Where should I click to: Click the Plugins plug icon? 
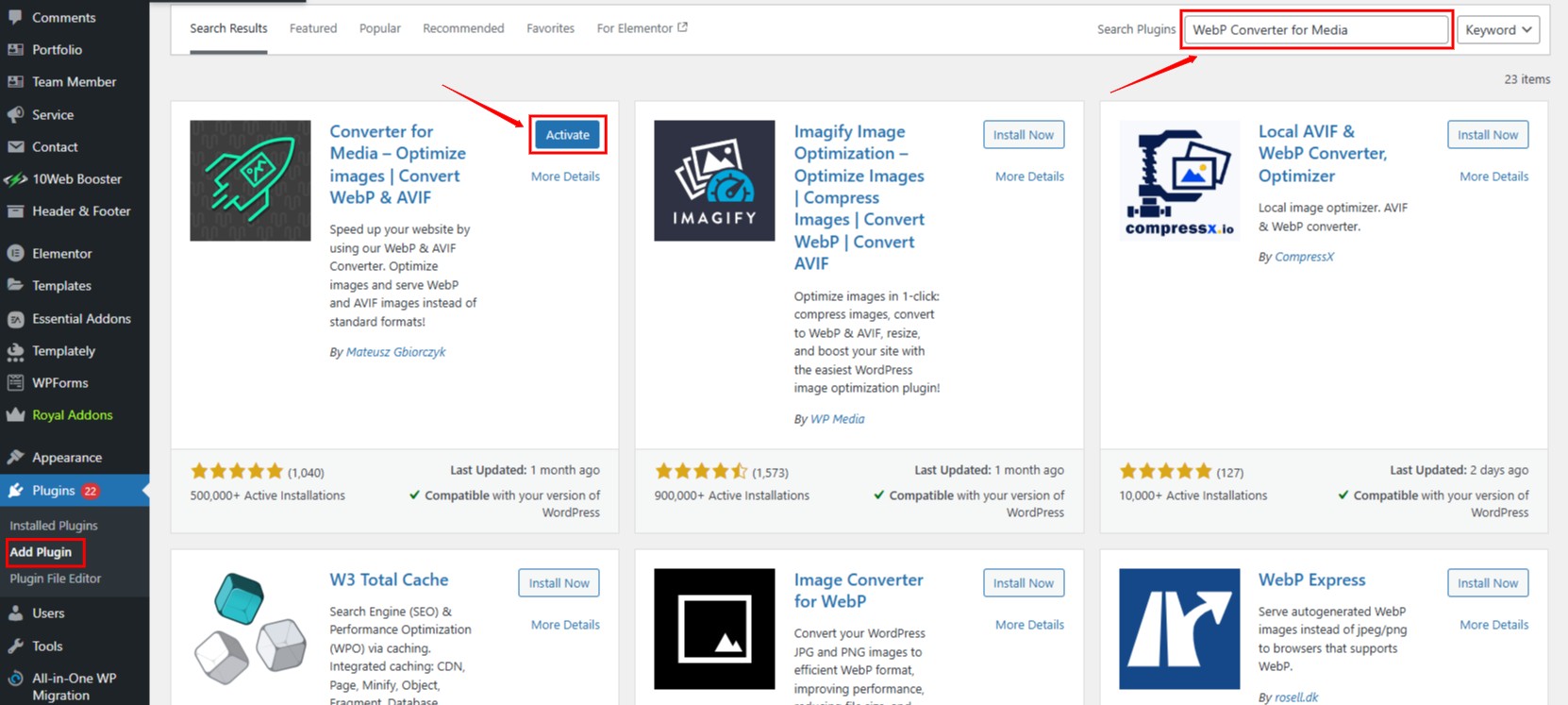tap(15, 491)
